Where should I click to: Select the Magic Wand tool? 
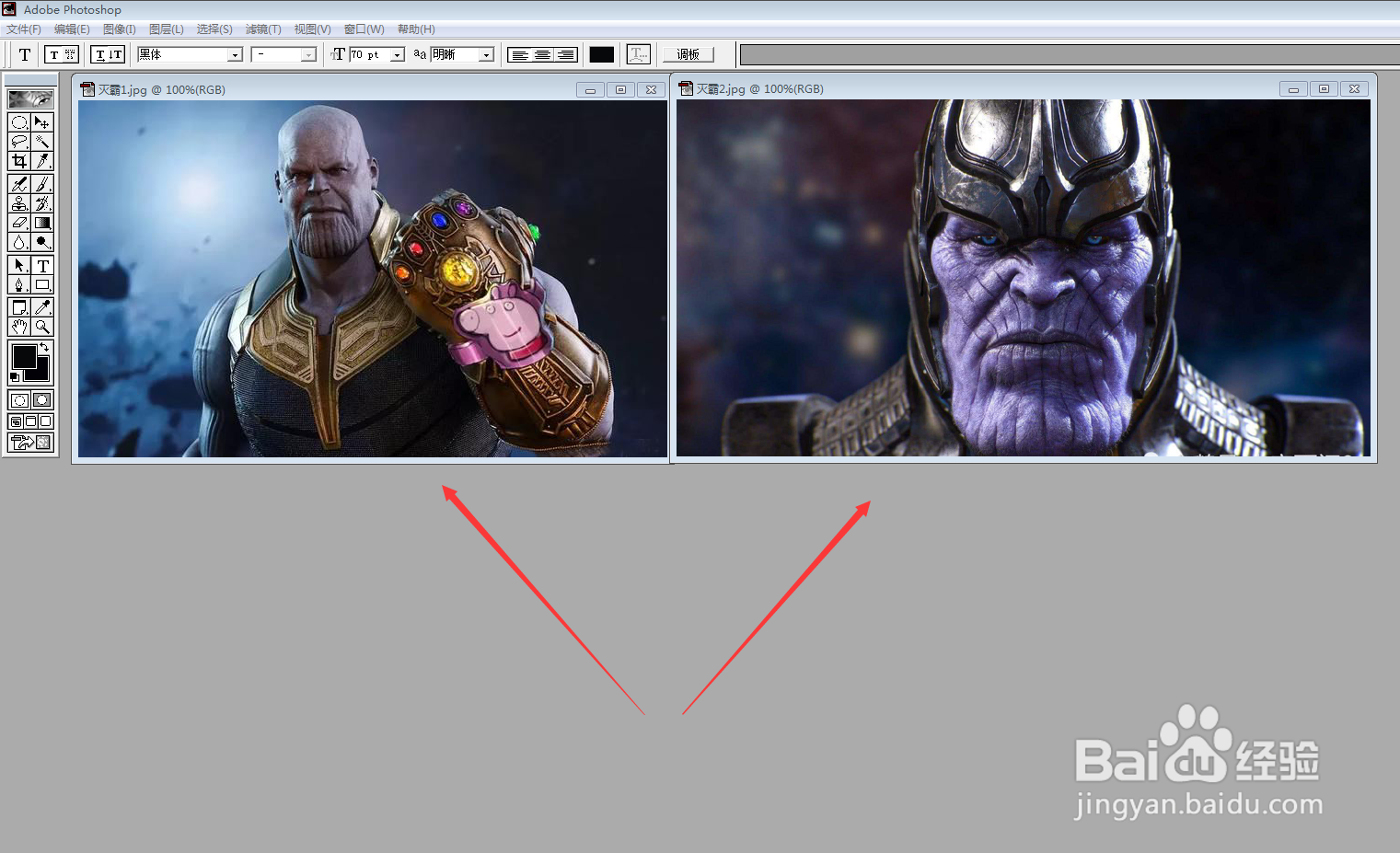pyautogui.click(x=42, y=142)
